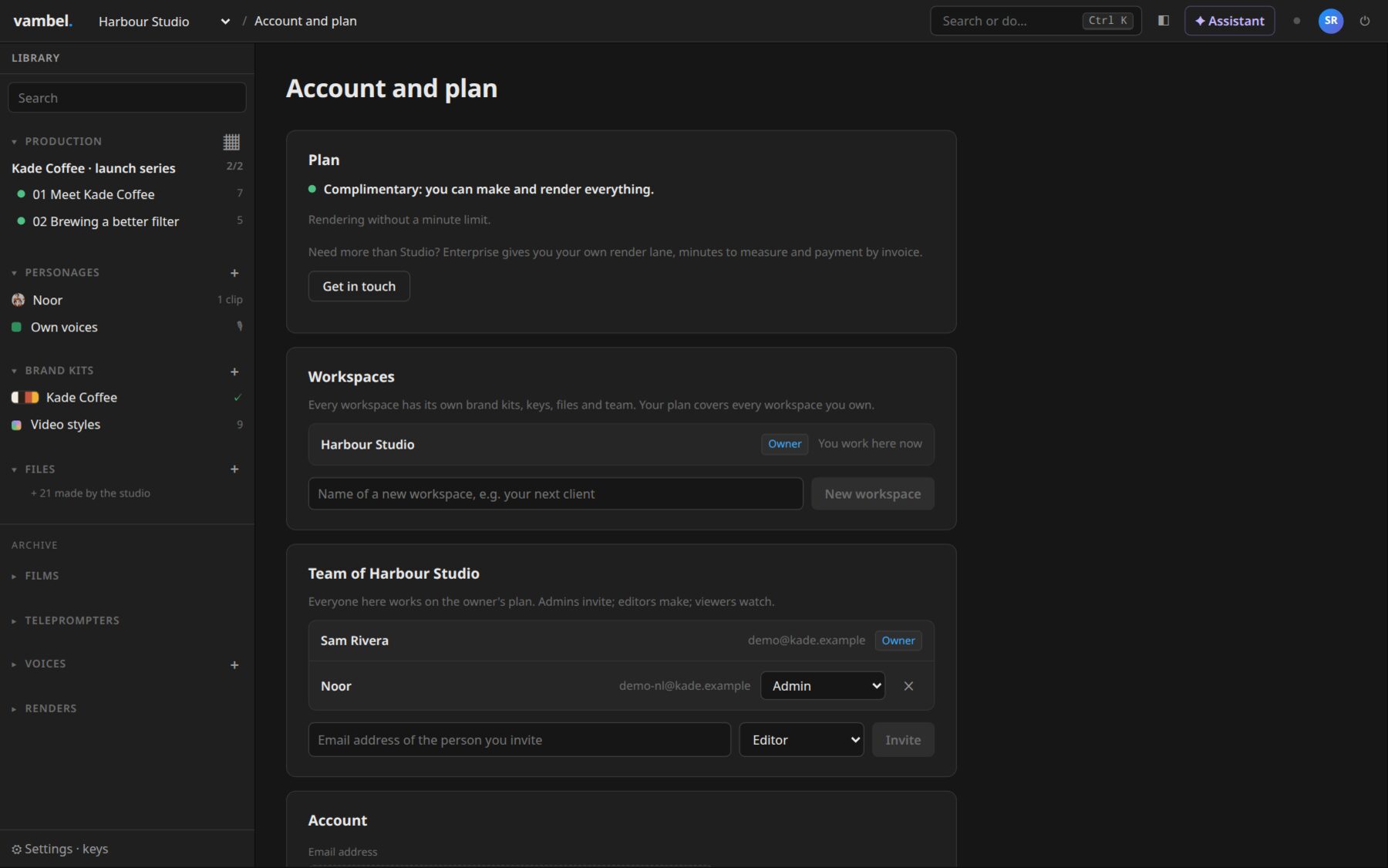This screenshot has width=1388, height=868.
Task: Open the Production grid view icon
Action: pos(231,142)
